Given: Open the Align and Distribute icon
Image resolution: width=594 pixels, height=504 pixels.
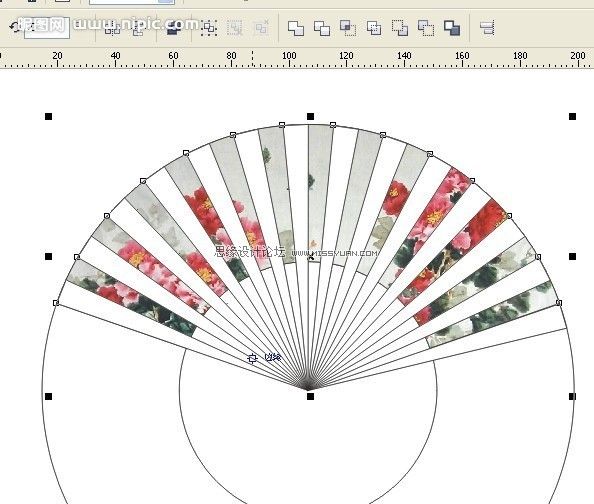Looking at the screenshot, I should [x=487, y=28].
